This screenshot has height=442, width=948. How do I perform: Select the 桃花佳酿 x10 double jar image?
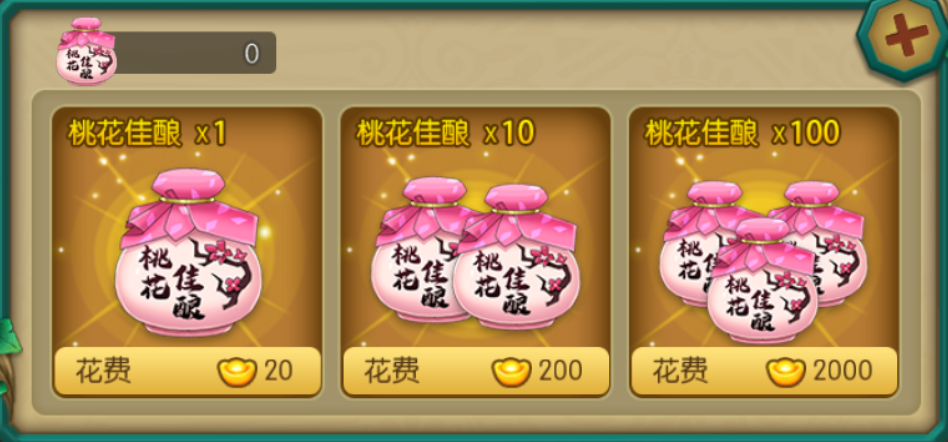tap(476, 253)
